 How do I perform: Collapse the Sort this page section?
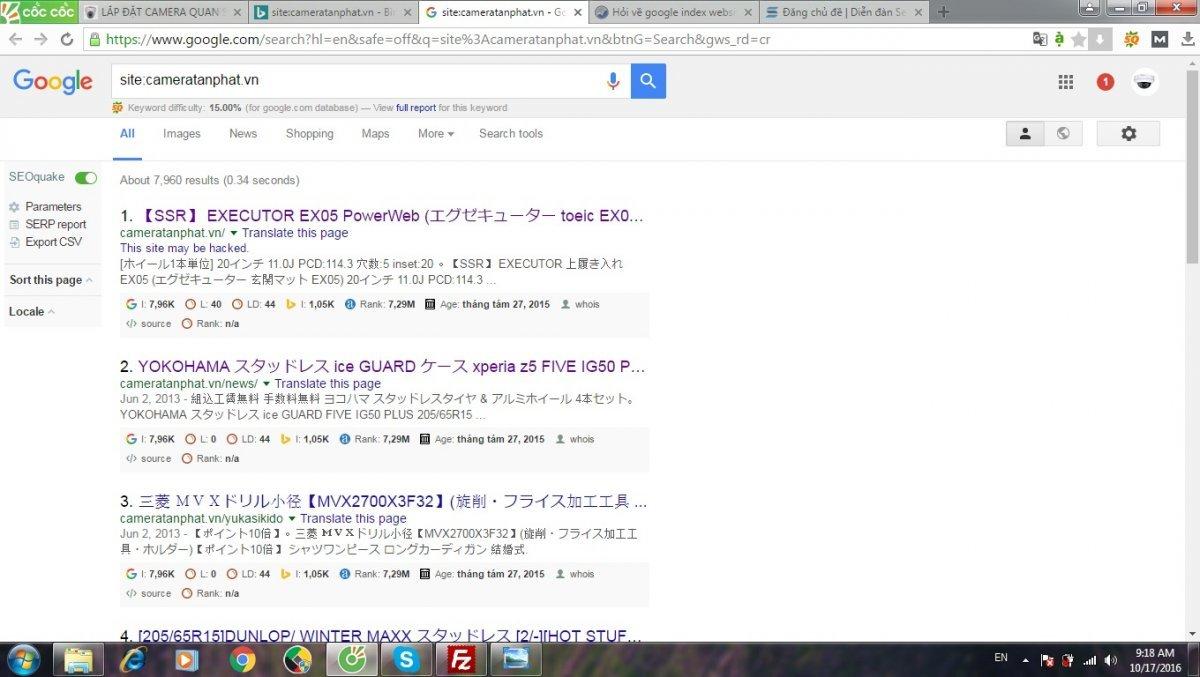point(51,280)
